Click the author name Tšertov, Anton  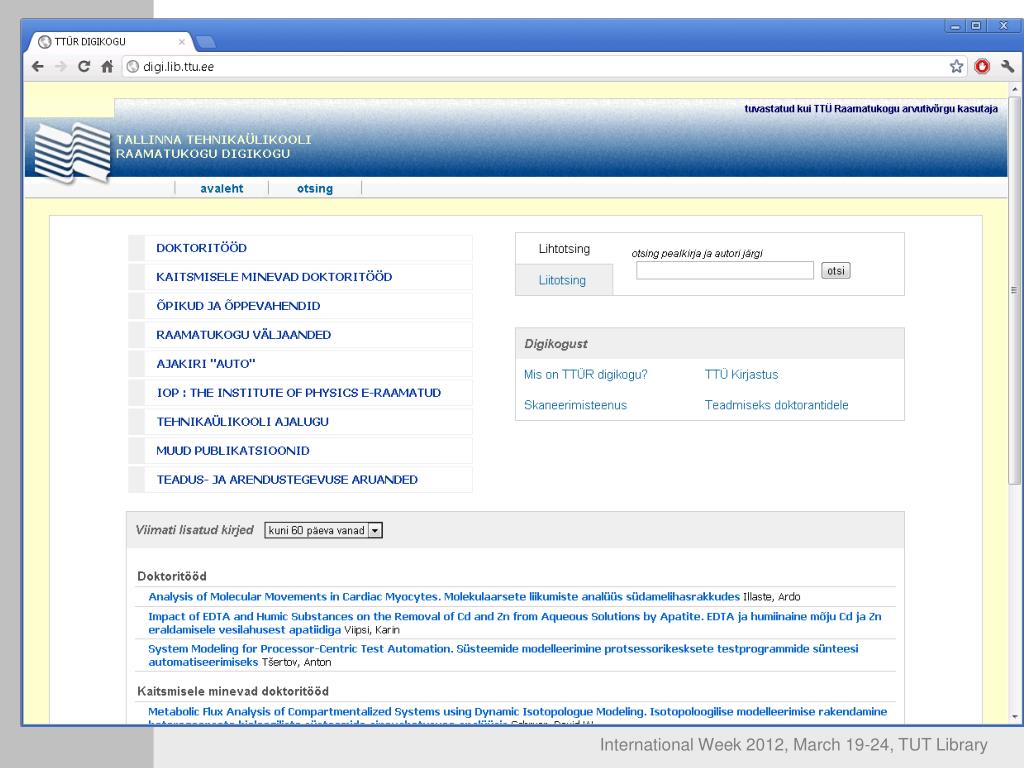296,662
